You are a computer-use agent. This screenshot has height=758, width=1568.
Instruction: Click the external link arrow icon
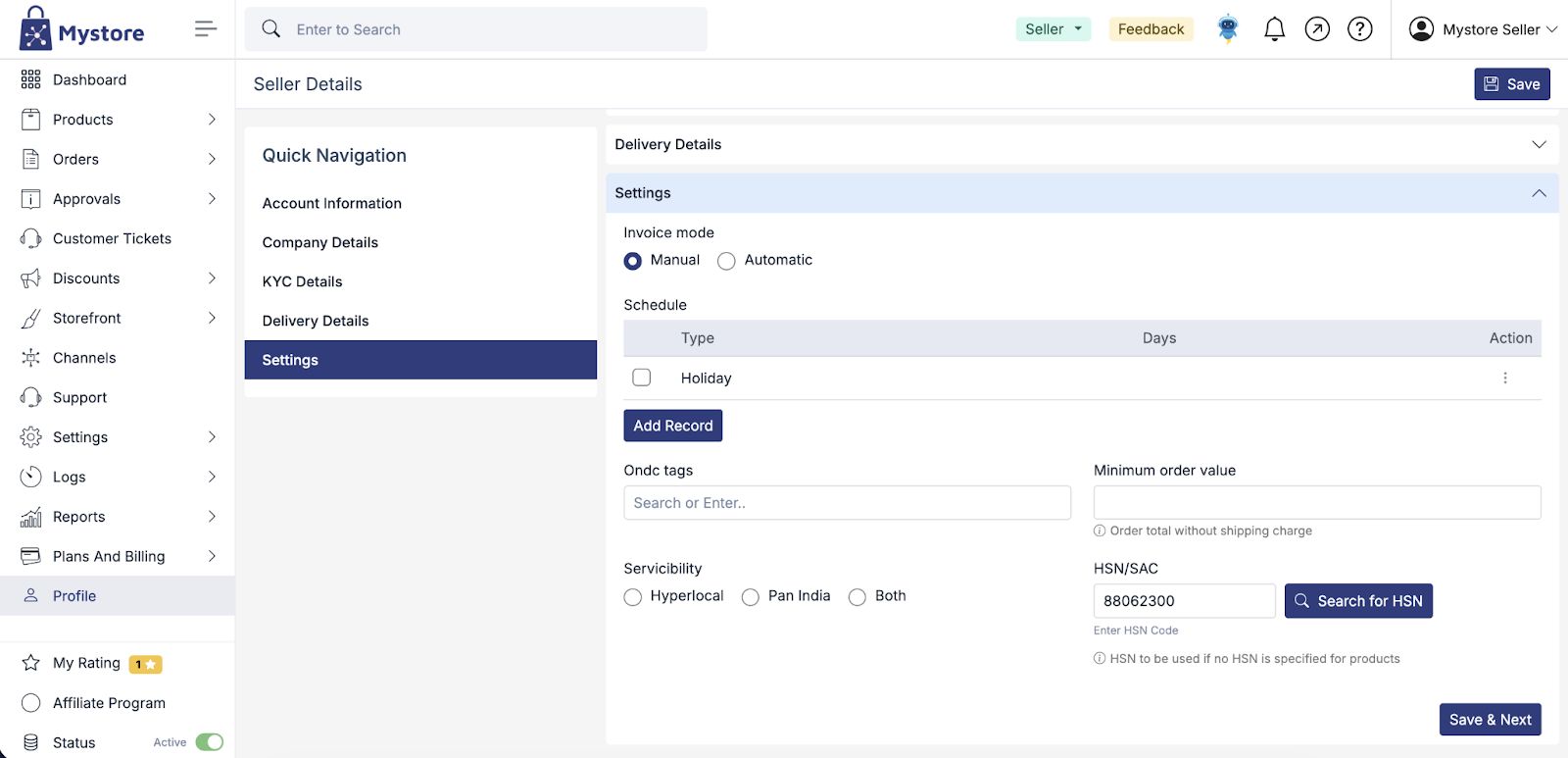(x=1317, y=29)
